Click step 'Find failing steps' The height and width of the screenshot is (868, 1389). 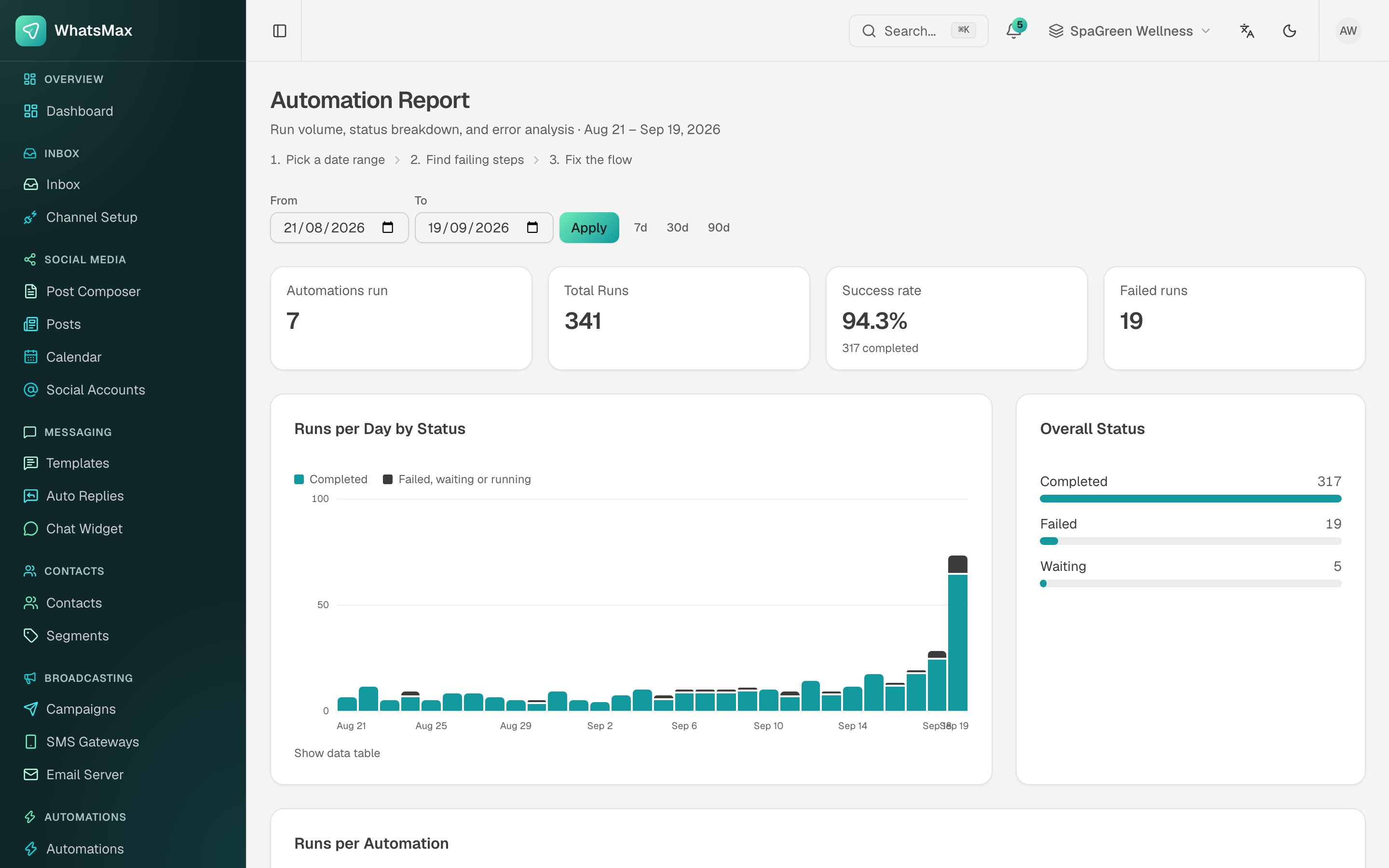pos(475,160)
